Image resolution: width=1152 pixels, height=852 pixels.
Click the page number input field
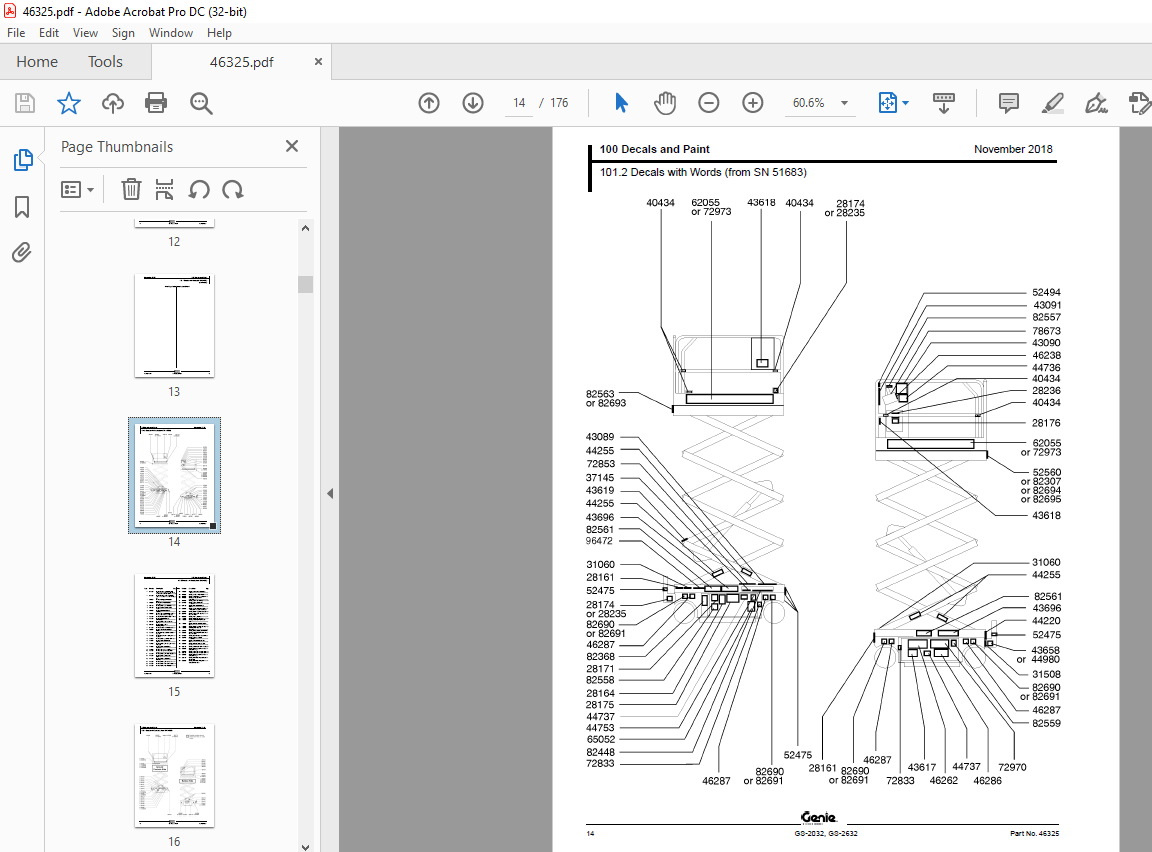[x=519, y=103]
